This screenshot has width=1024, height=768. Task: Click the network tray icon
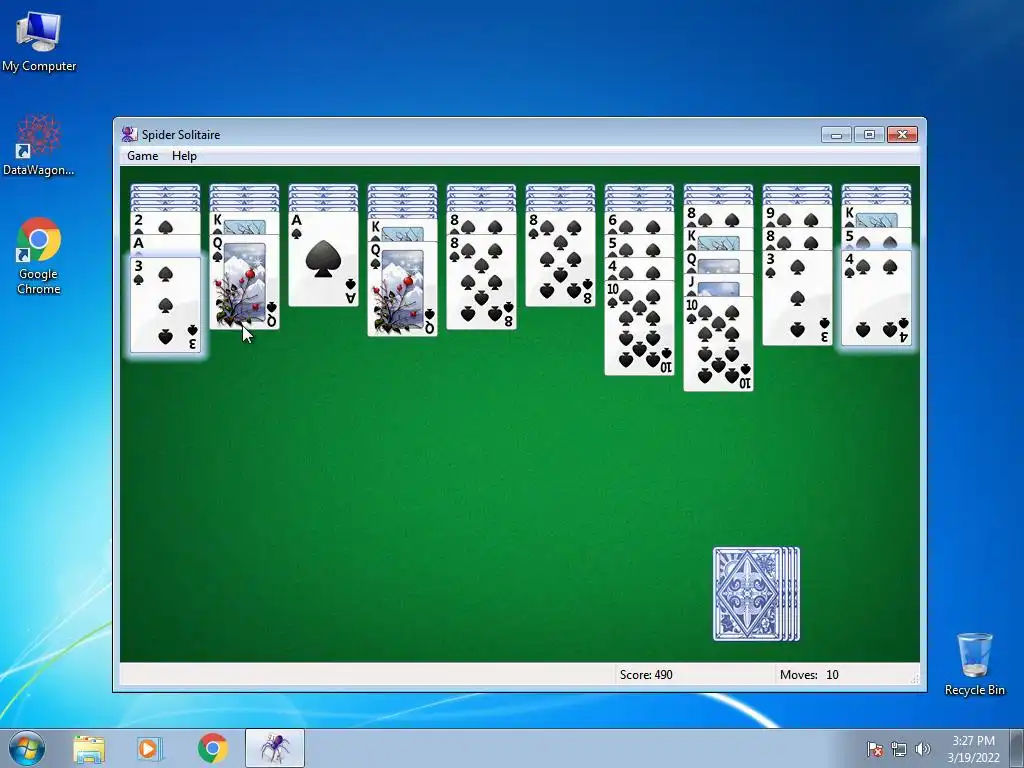(899, 749)
